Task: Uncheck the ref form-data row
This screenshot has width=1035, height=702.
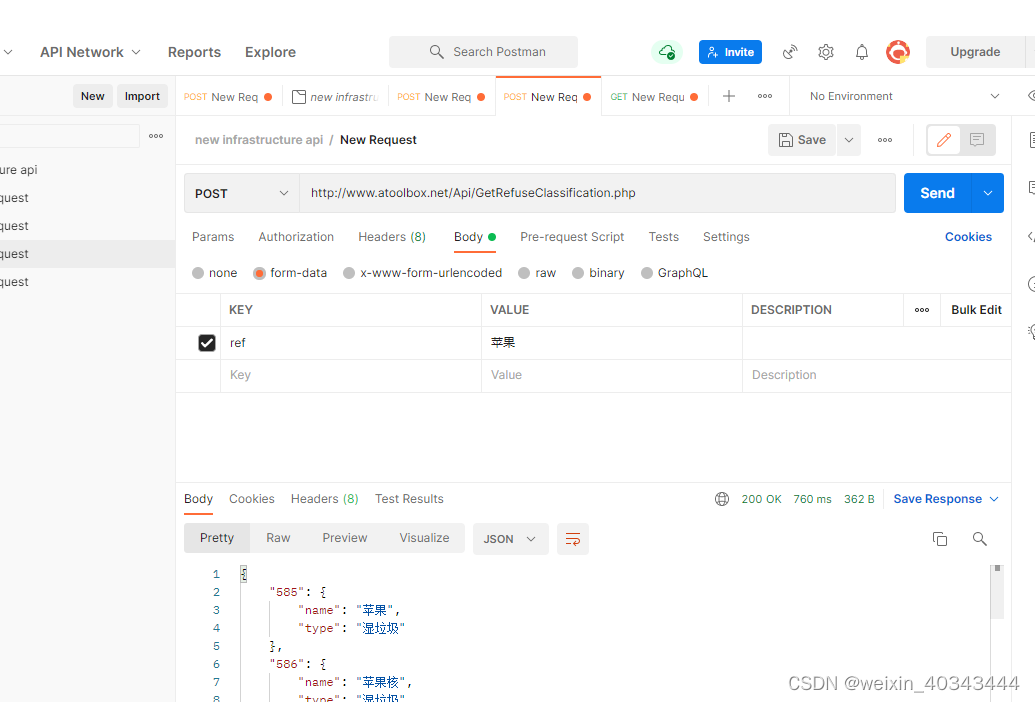Action: 206,342
